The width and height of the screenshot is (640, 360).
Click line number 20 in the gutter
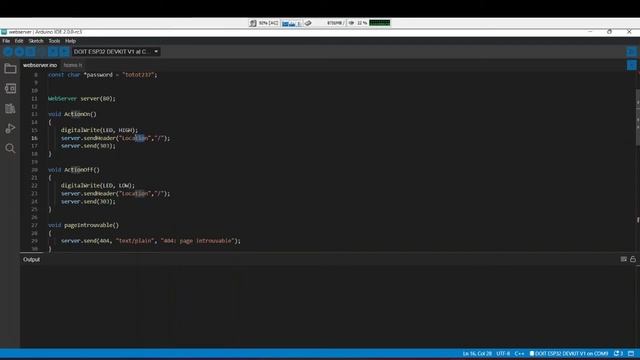pos(34,170)
